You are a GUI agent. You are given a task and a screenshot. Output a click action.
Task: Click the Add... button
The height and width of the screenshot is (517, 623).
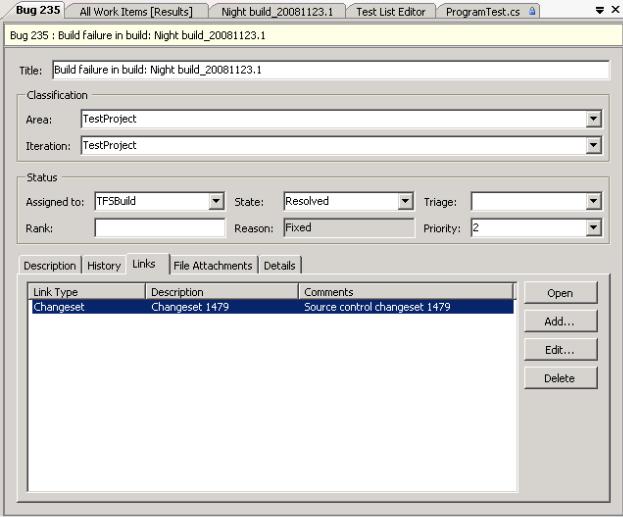[560, 321]
